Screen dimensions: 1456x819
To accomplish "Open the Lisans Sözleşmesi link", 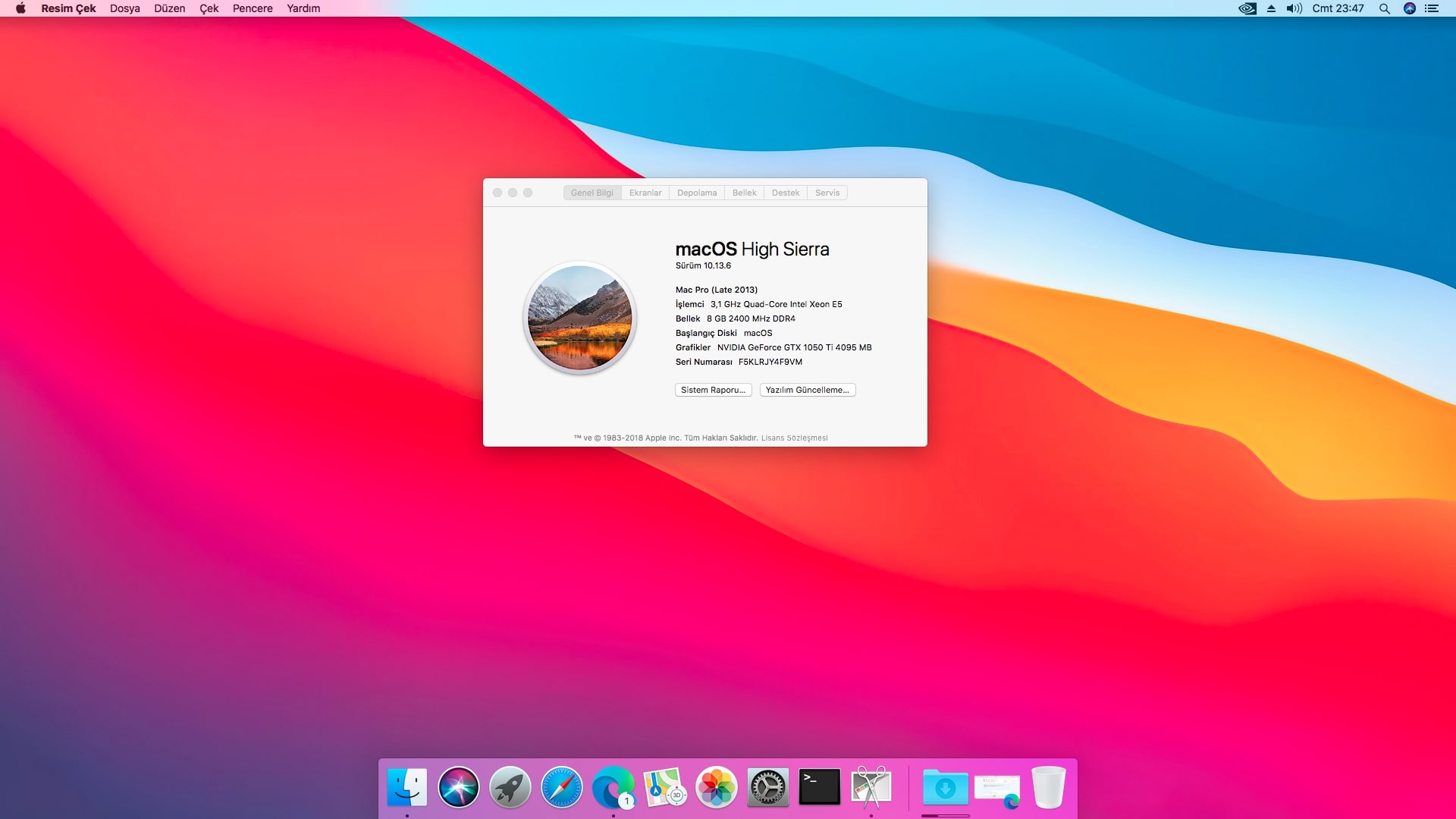I will 794,438.
